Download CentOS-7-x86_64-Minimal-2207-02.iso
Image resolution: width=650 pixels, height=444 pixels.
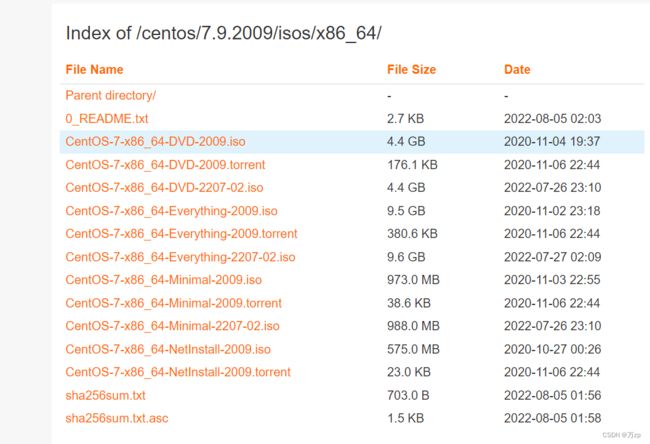pyautogui.click(x=172, y=325)
